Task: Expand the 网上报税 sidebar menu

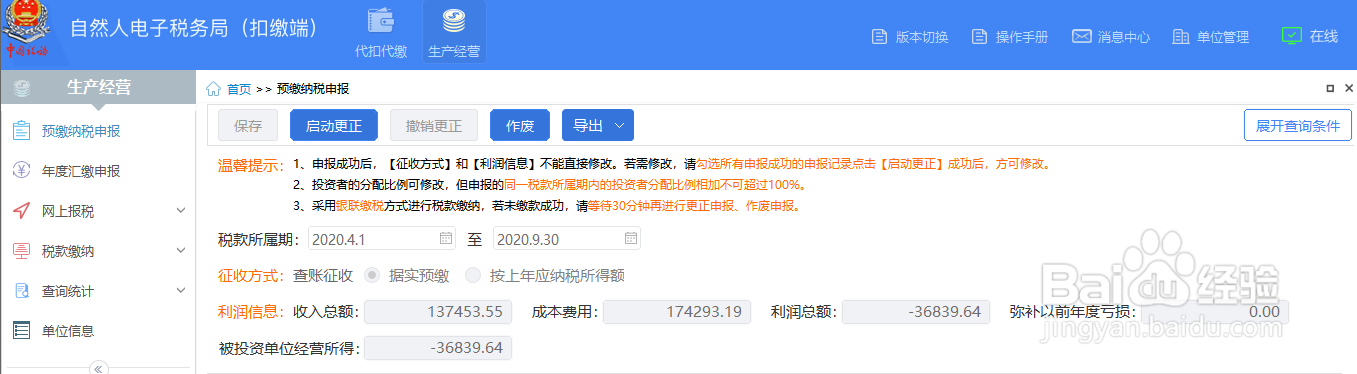Action: [181, 211]
